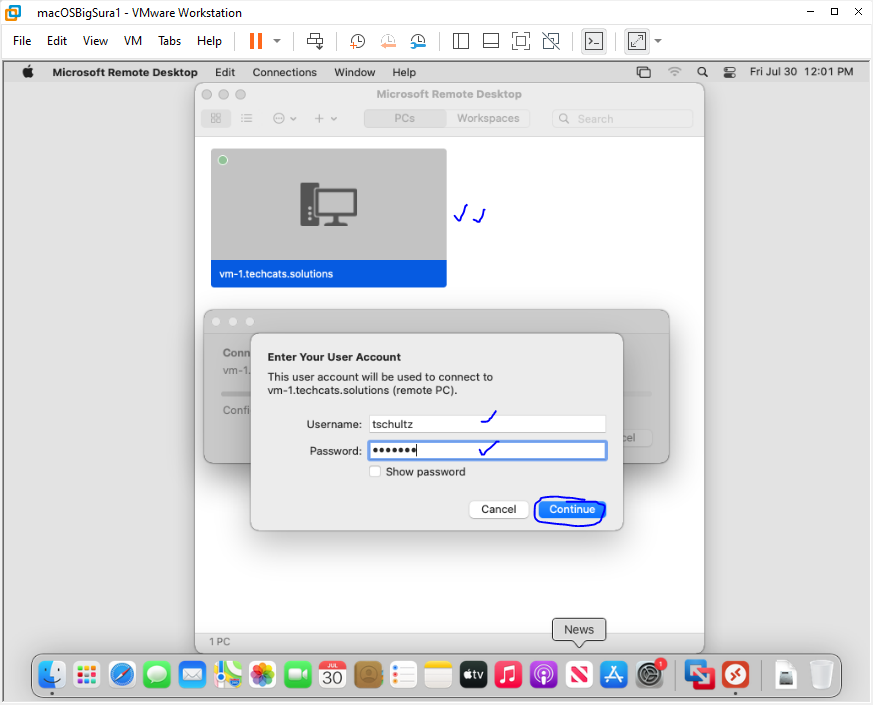
Task: Open Launchpad from the Dock
Action: (x=87, y=675)
